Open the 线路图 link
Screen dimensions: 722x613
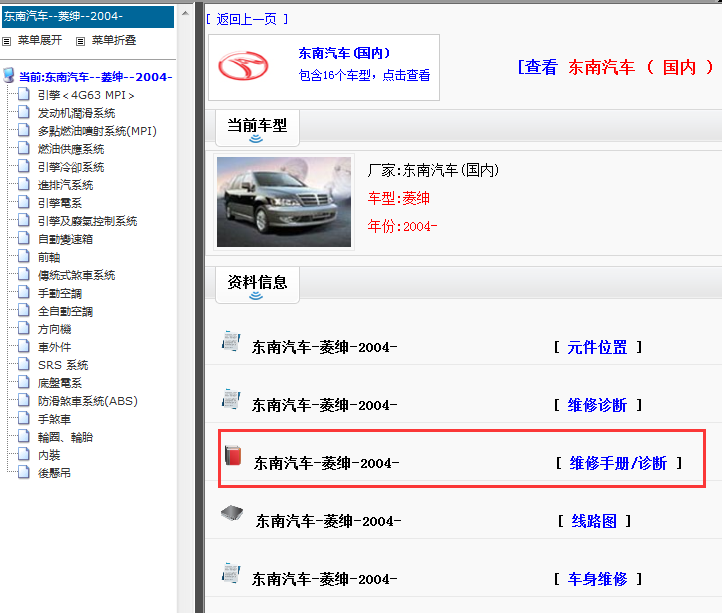point(594,521)
